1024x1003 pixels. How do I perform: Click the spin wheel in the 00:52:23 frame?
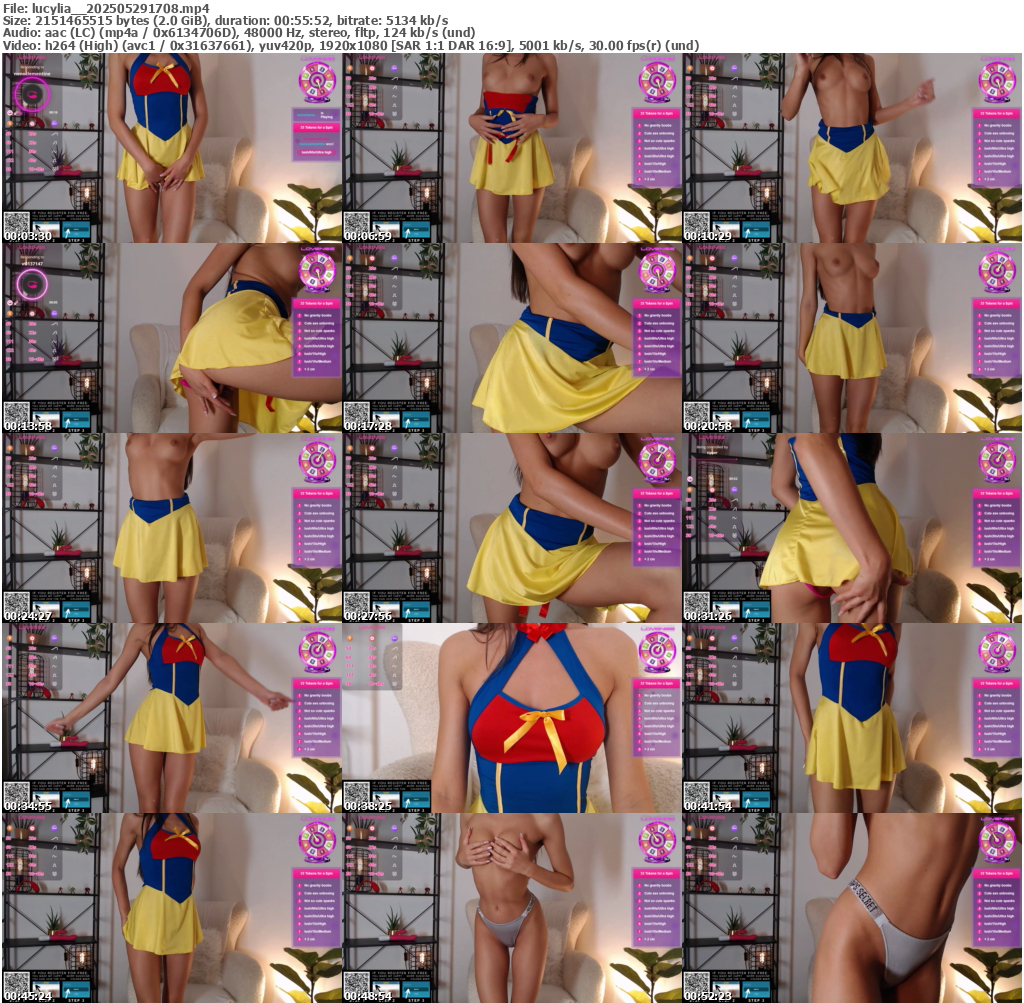[x=997, y=839]
